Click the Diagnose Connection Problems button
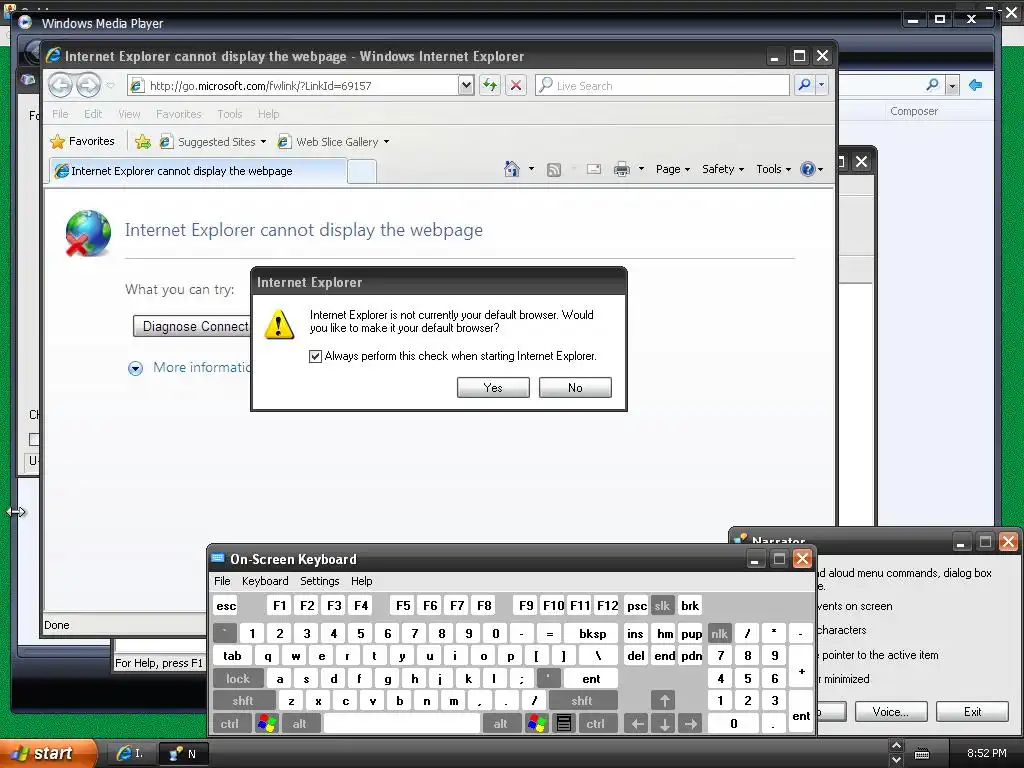Screen dimensions: 1024x768 tap(192, 326)
